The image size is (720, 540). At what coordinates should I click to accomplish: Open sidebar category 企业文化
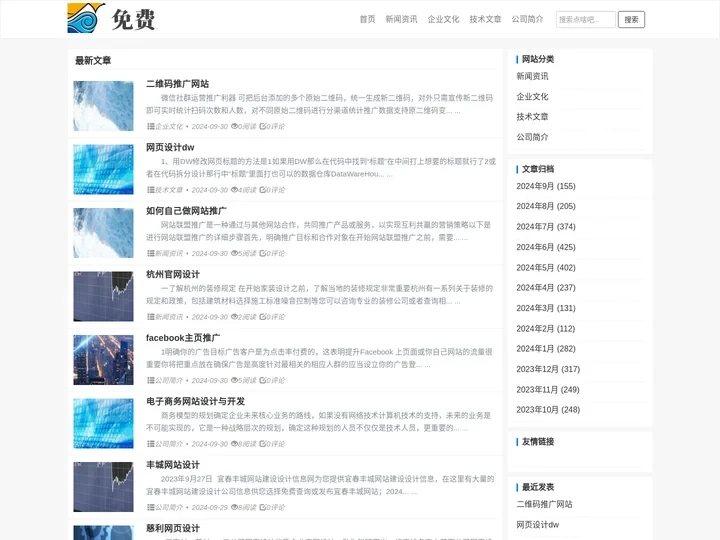tap(532, 96)
